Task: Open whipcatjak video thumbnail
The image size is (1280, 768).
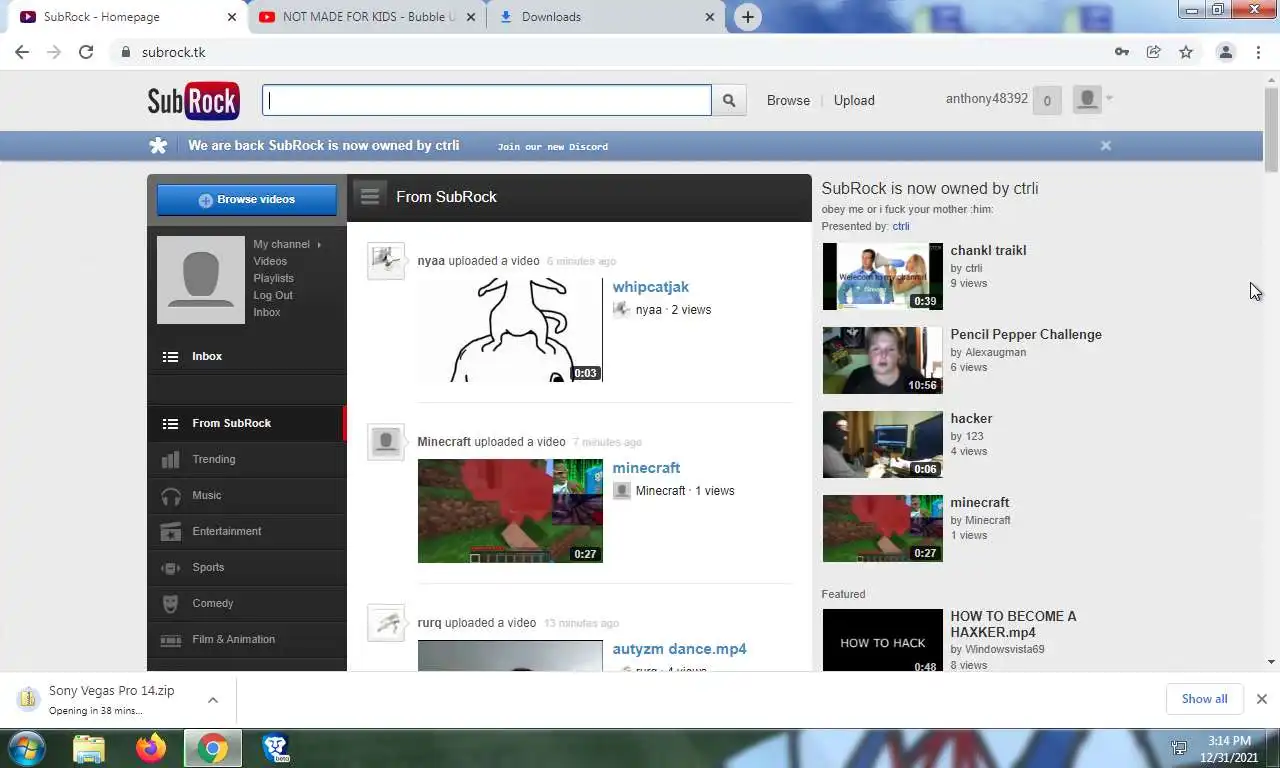Action: click(x=510, y=330)
